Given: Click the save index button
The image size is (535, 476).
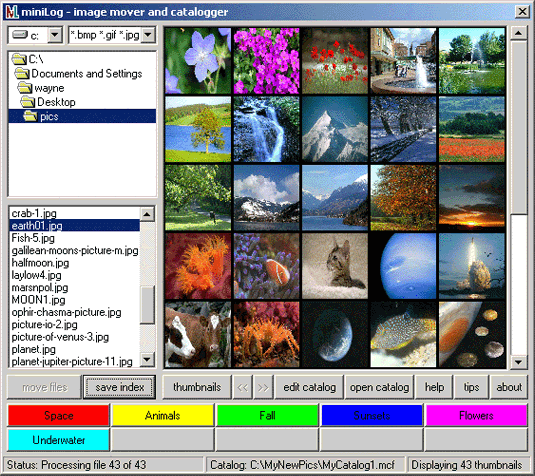Looking at the screenshot, I should pyautogui.click(x=119, y=387).
